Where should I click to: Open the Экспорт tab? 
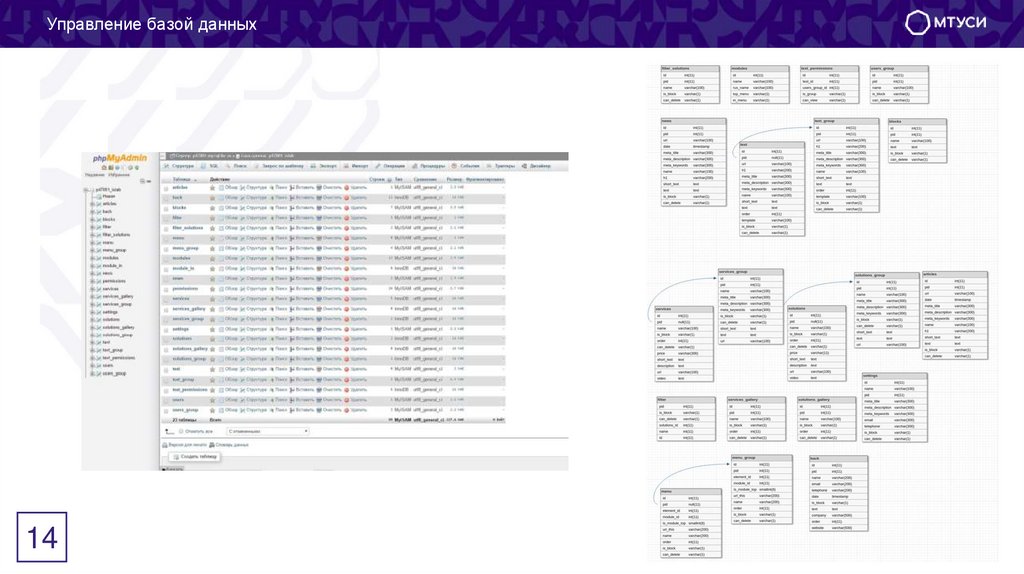point(324,167)
